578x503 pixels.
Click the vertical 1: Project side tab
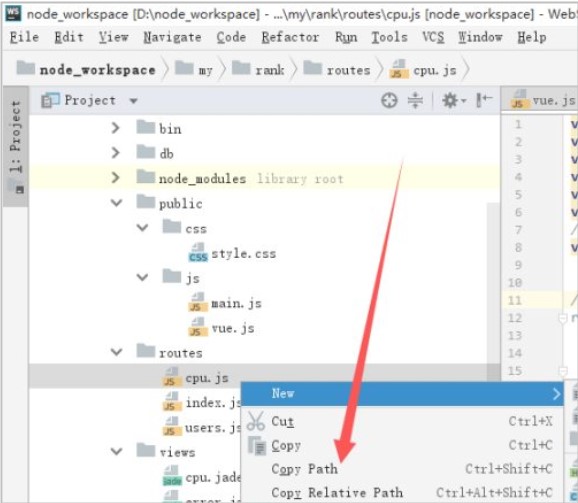[15, 146]
